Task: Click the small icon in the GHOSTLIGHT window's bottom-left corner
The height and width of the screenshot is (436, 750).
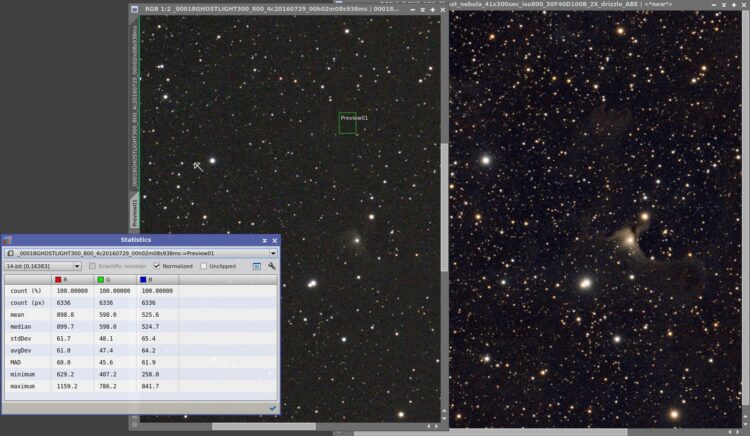Action: point(134,425)
